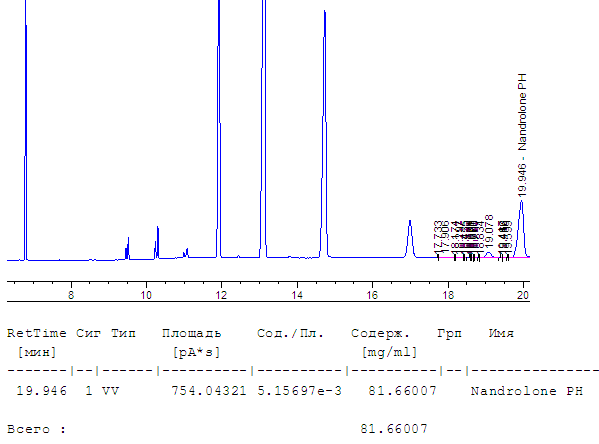The image size is (599, 444).
Task: Click the axis tick labeled 8
Action: pyautogui.click(x=71, y=295)
